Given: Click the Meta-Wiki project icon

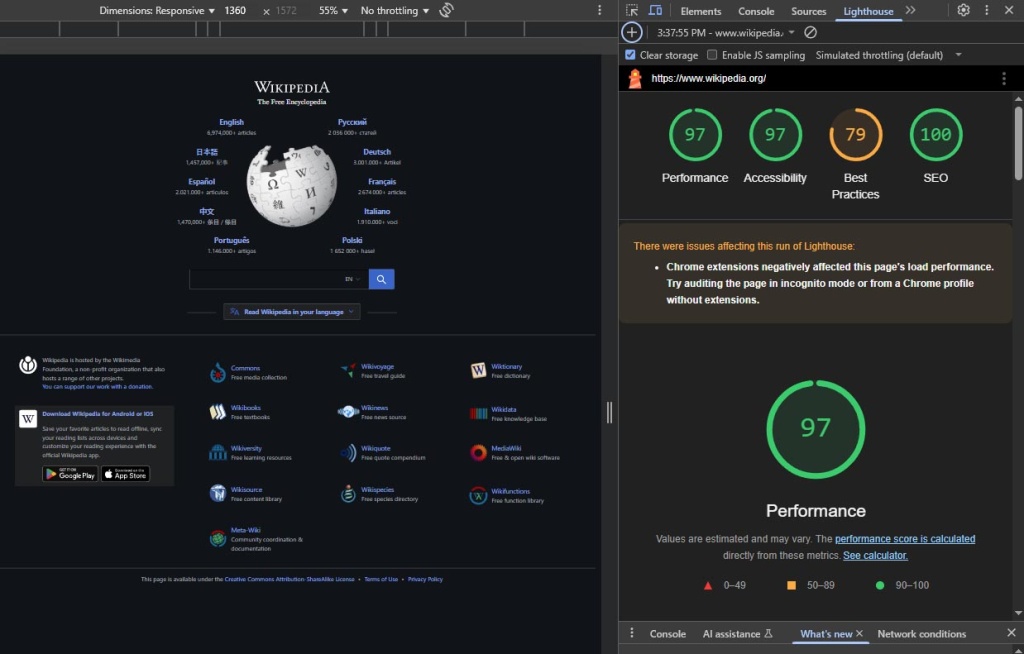Looking at the screenshot, I should 217,538.
